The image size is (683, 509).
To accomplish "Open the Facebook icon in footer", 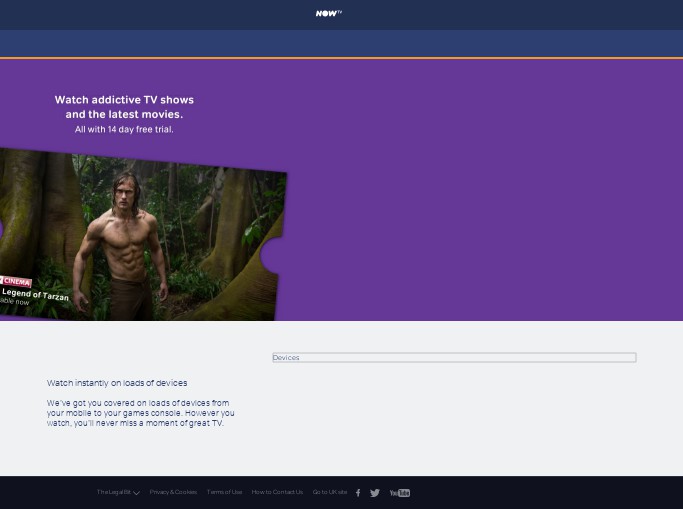I will pyautogui.click(x=358, y=492).
